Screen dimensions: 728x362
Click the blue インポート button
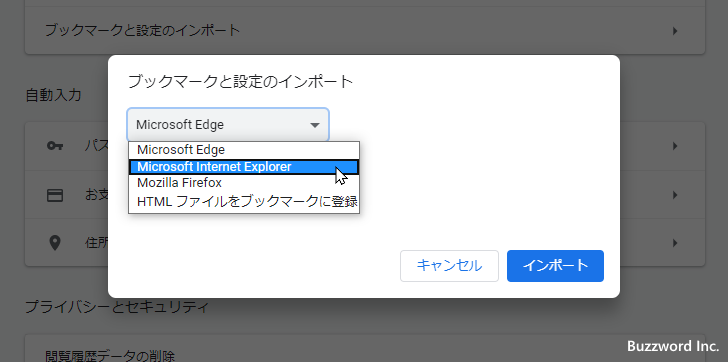pyautogui.click(x=555, y=266)
